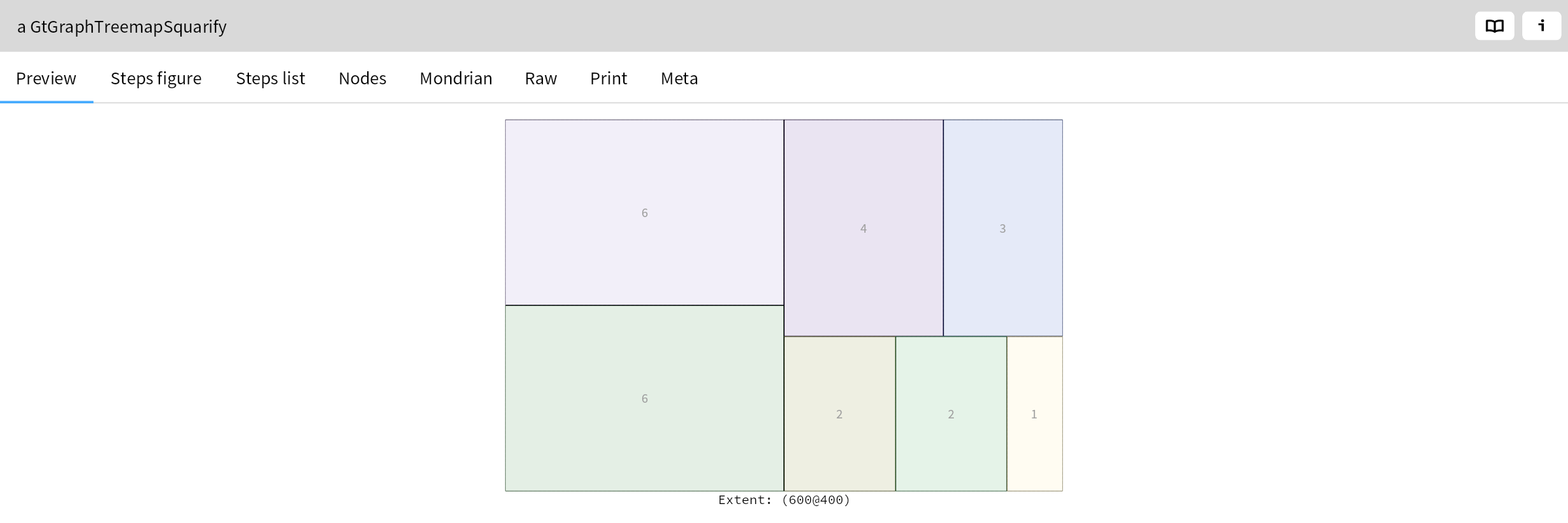Screen dimensions: 1568x523
Task: Switch to the Preview tab
Action: pyautogui.click(x=46, y=78)
